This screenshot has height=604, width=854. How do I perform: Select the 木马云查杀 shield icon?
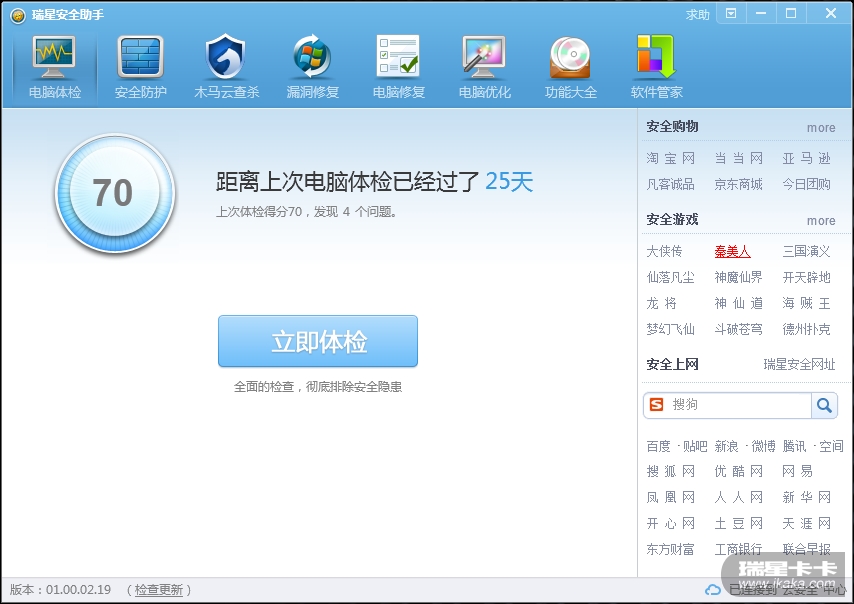point(225,56)
